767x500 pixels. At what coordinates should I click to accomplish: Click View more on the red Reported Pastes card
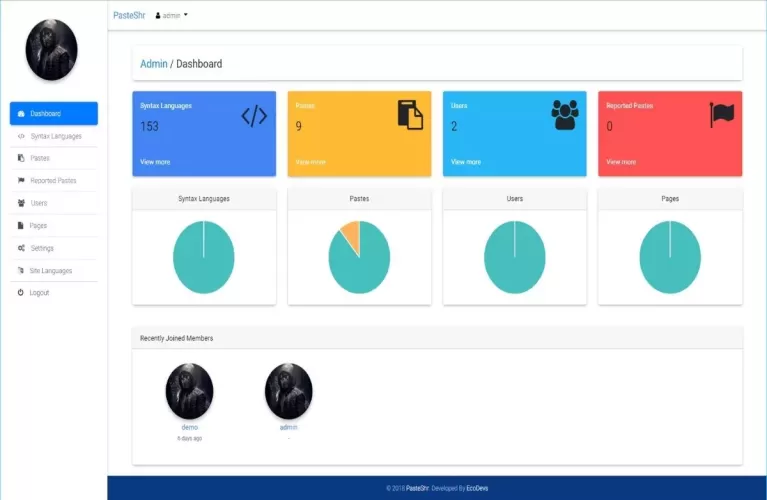621,162
